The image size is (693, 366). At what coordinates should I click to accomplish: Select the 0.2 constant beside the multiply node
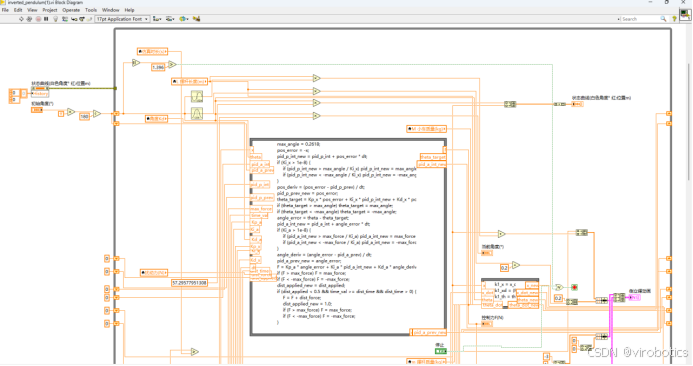504,268
